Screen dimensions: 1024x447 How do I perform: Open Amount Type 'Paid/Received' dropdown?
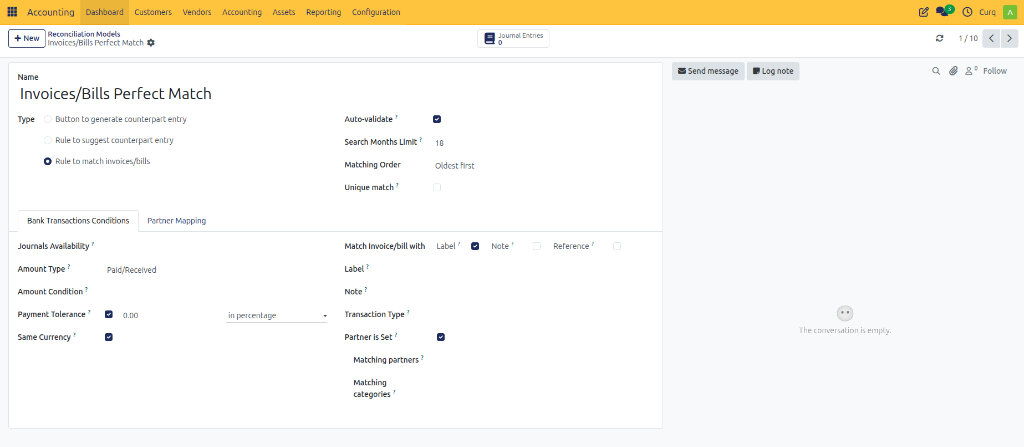point(216,269)
